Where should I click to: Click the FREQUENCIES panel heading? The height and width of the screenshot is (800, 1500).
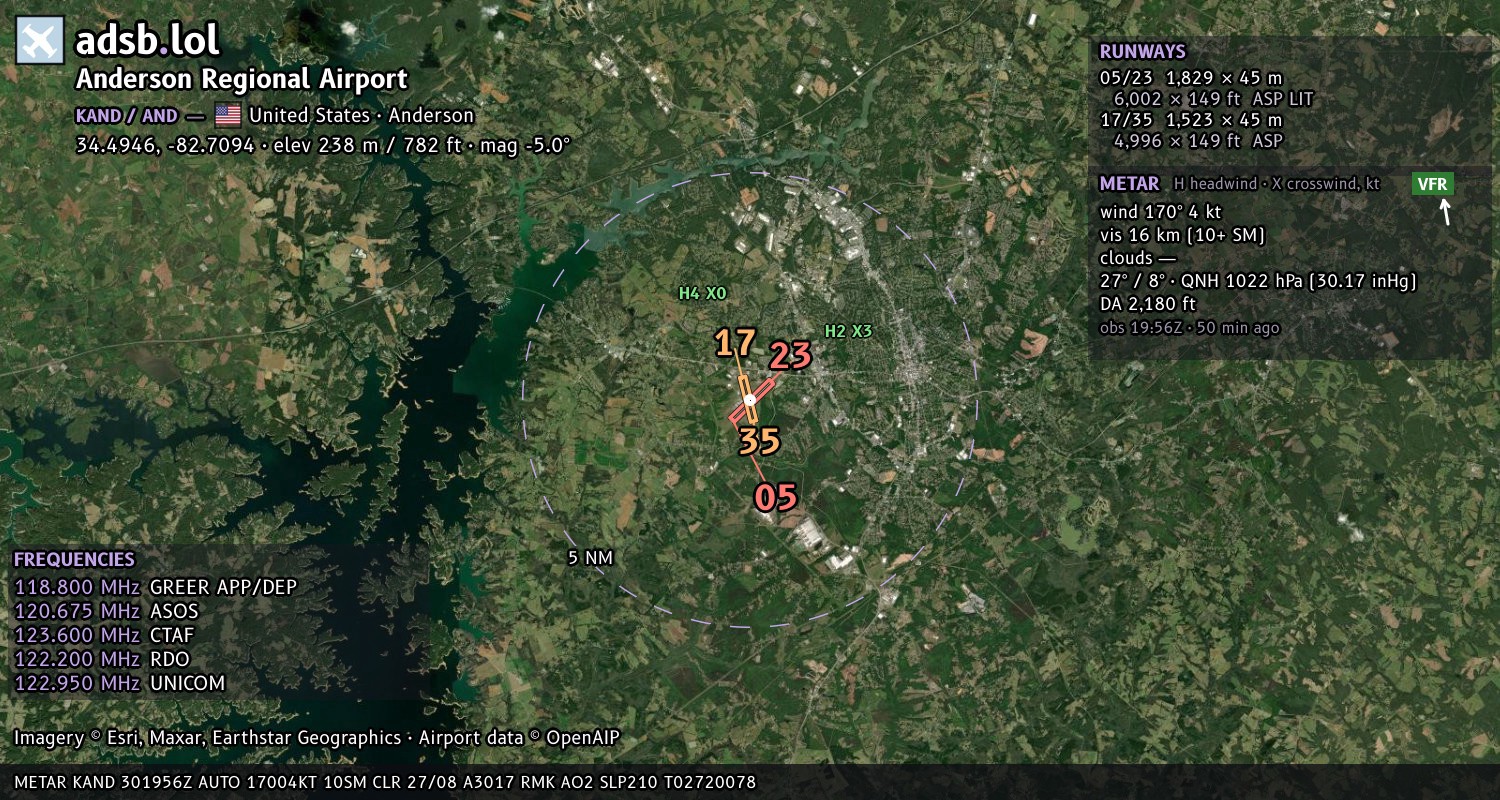(74, 560)
